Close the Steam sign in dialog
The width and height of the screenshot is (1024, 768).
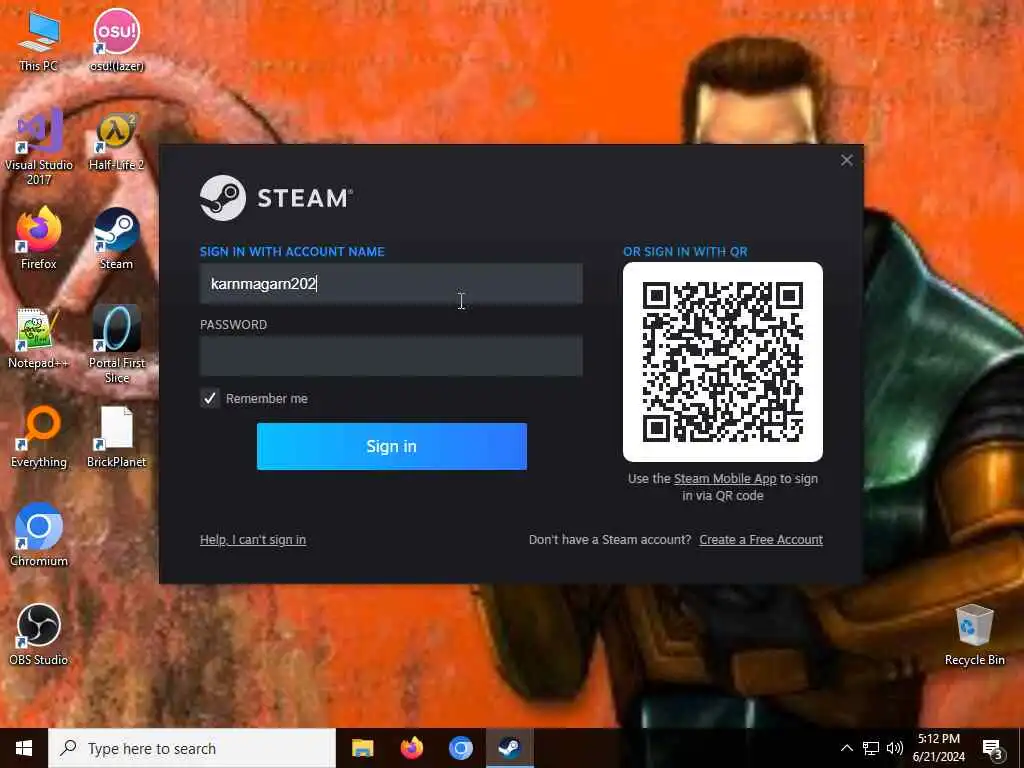[x=846, y=160]
